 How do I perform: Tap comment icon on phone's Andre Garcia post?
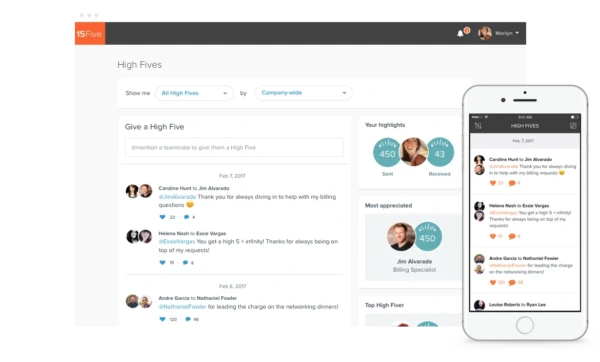pyautogui.click(x=512, y=282)
